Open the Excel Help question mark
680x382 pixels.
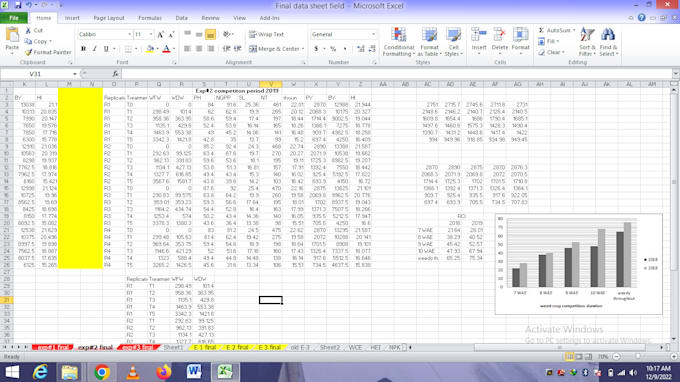tap(641, 18)
